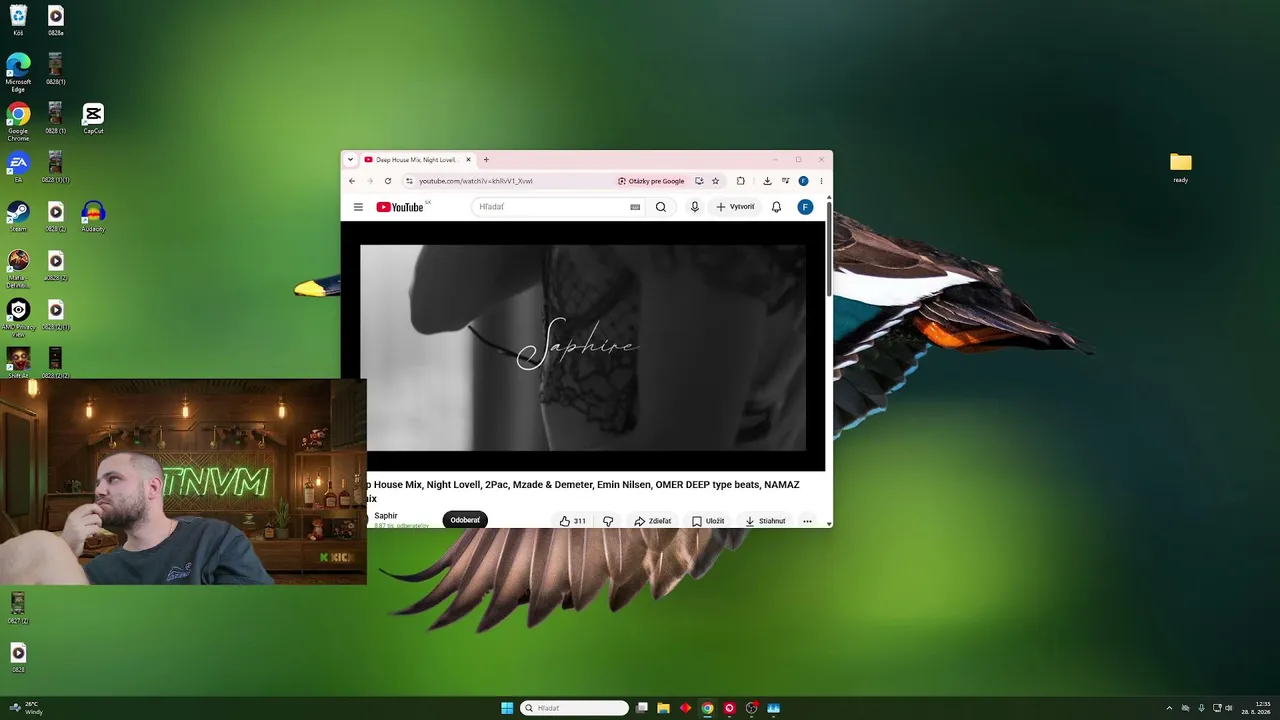Install the app via address bar icon
1280x720 pixels.
(x=699, y=181)
